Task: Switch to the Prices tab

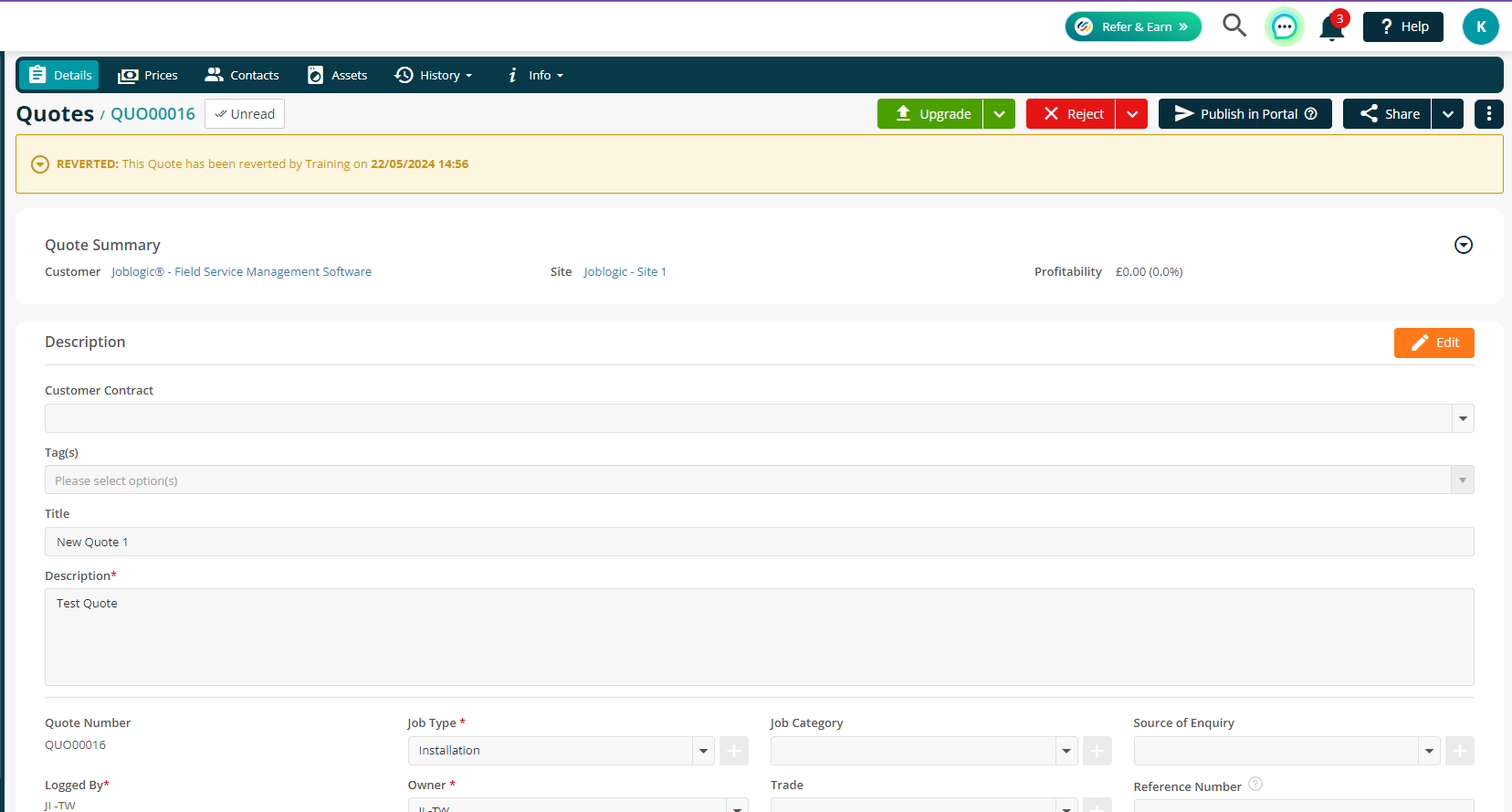Action: pos(148,75)
